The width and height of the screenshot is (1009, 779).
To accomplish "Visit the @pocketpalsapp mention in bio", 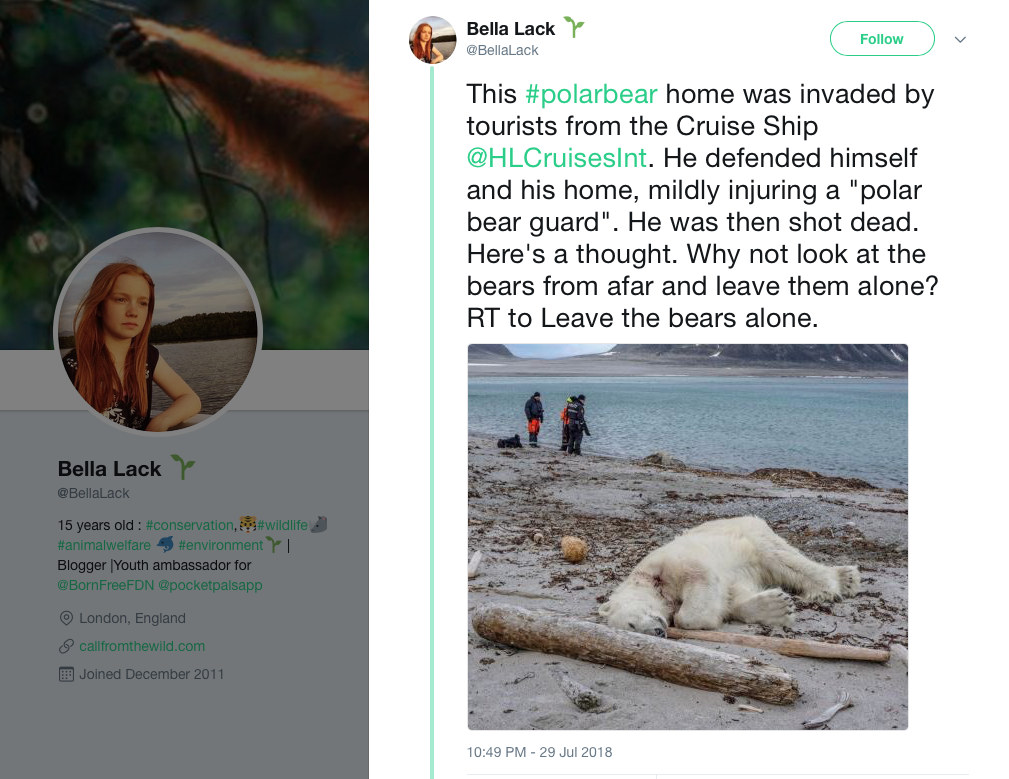I will click(210, 585).
